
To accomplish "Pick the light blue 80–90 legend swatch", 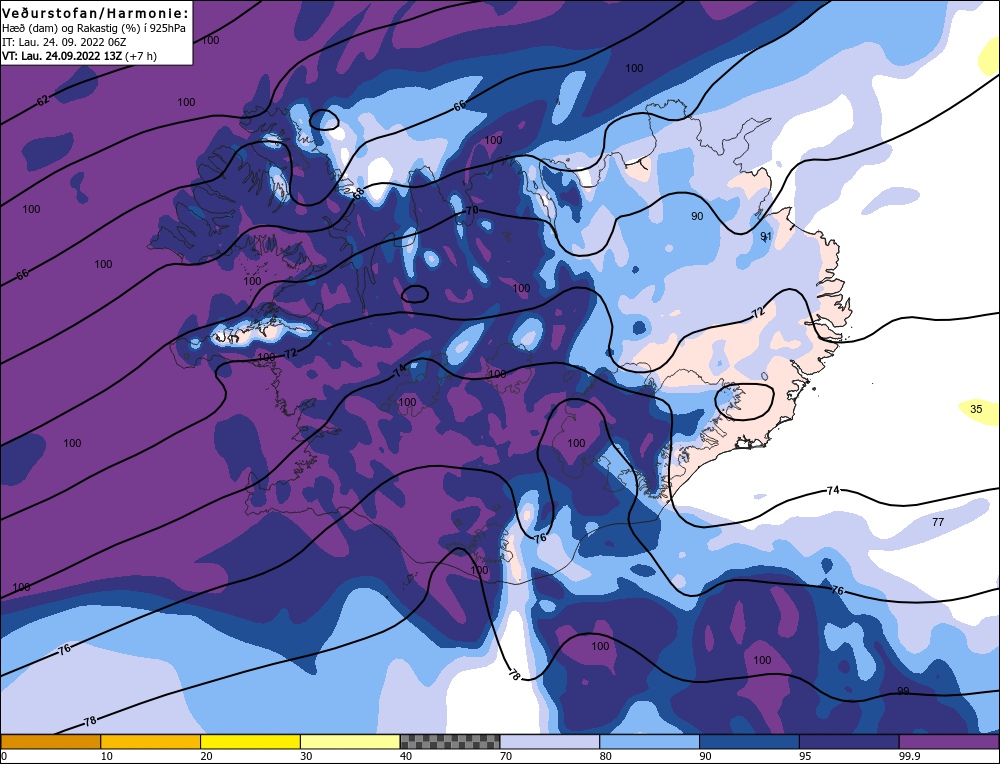I will click(649, 741).
